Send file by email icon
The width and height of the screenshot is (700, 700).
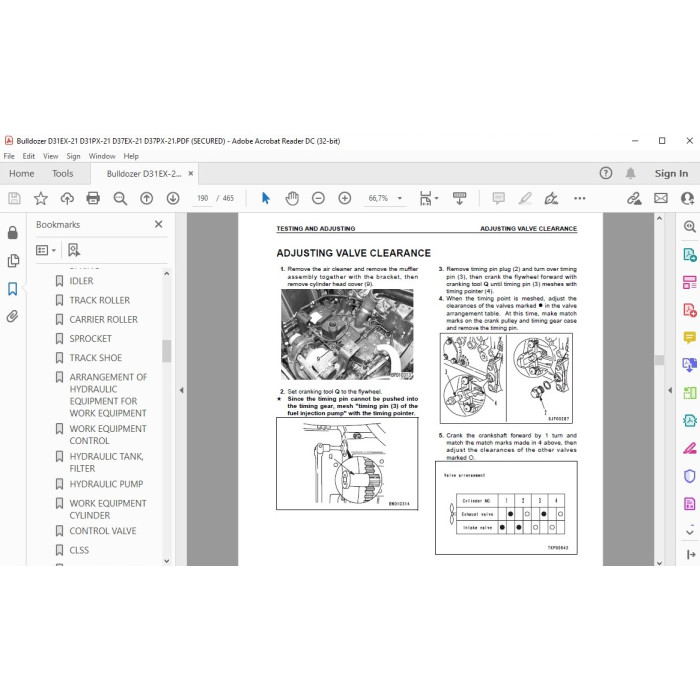coord(661,198)
